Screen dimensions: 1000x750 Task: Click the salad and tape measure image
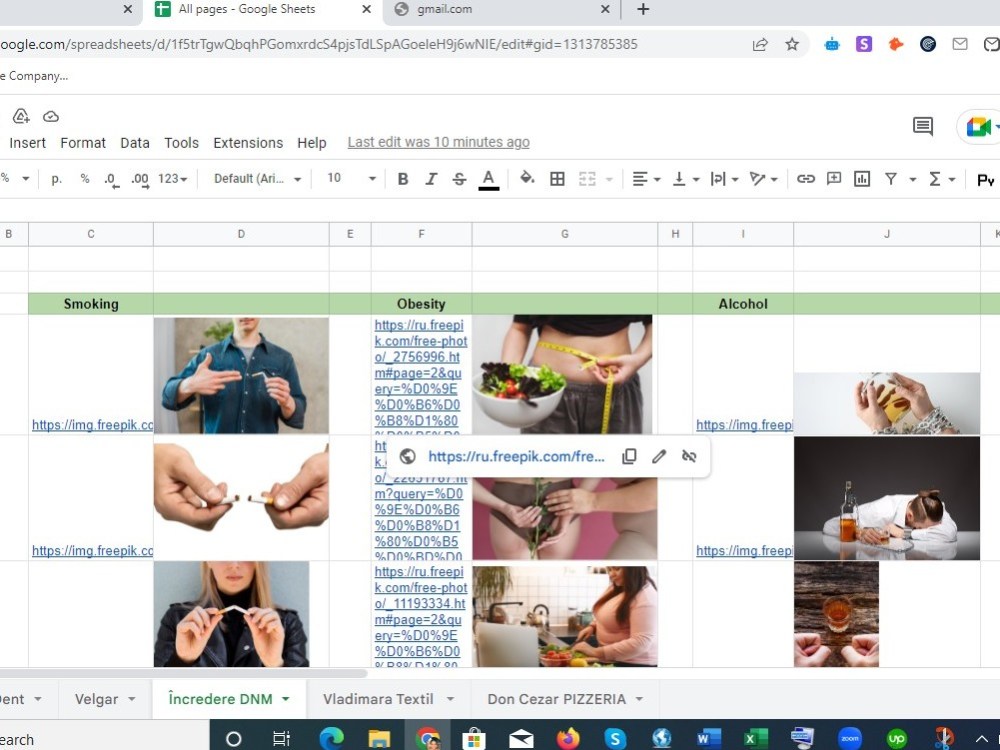[x=562, y=374]
